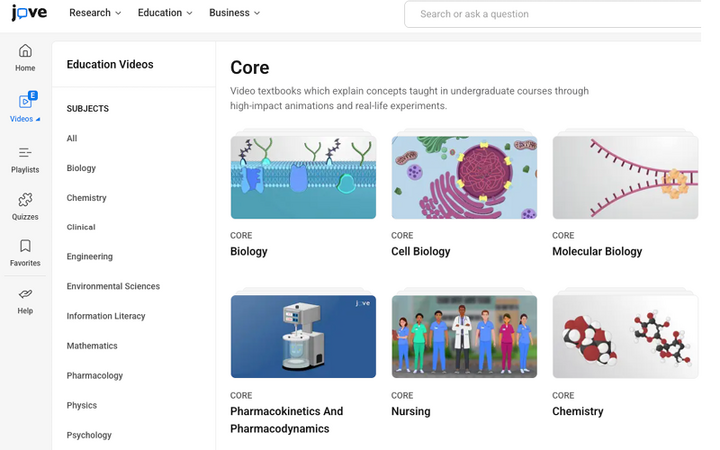Open Favorites bookmark icon
Screen dimensions: 720x450
(25, 252)
